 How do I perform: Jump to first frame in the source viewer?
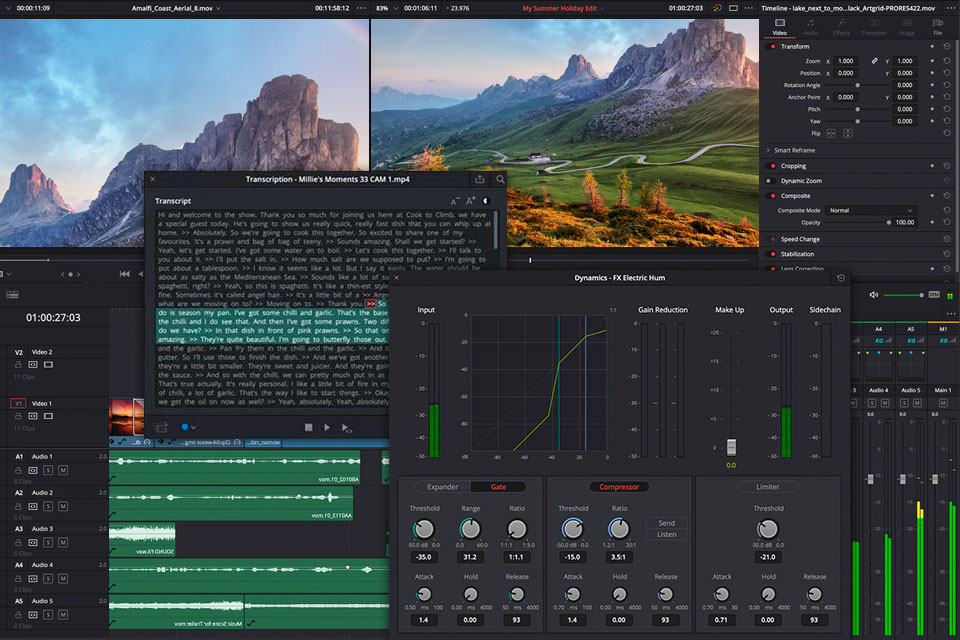[x=124, y=274]
